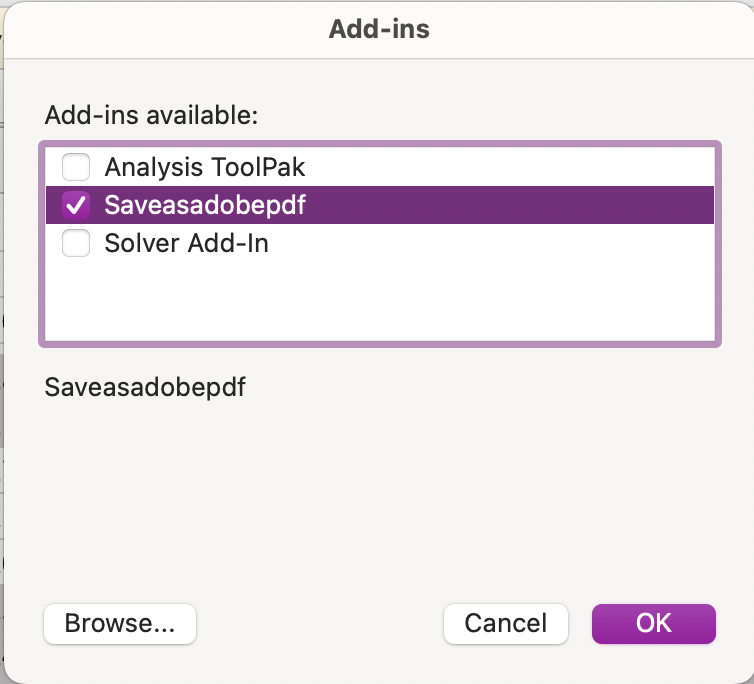This screenshot has height=684, width=754.
Task: Click right end of highlighted purple row
Action: point(680,205)
